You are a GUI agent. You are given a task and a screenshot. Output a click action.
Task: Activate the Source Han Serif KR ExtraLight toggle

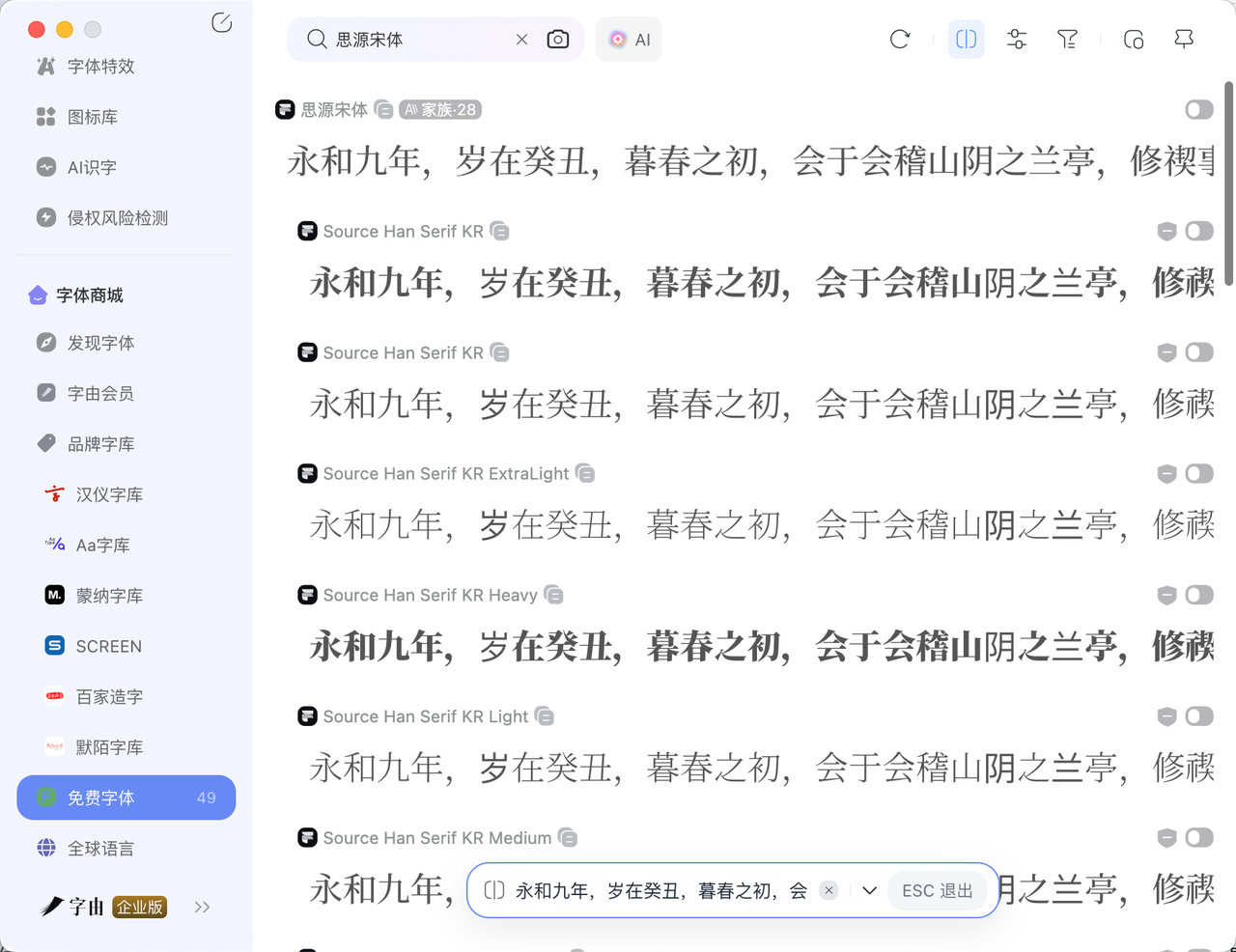click(1199, 474)
